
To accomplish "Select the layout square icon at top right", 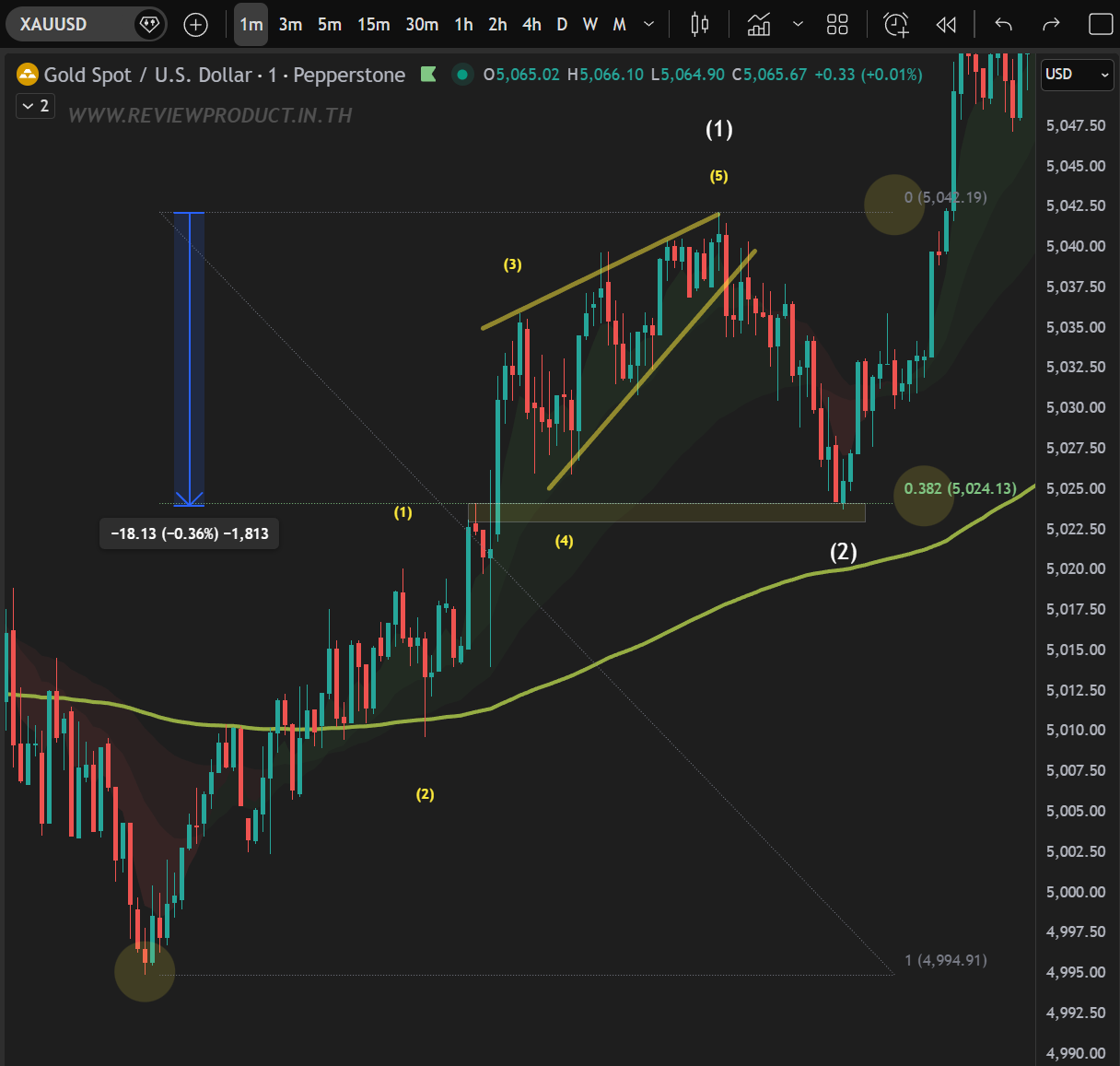I will [1101, 25].
